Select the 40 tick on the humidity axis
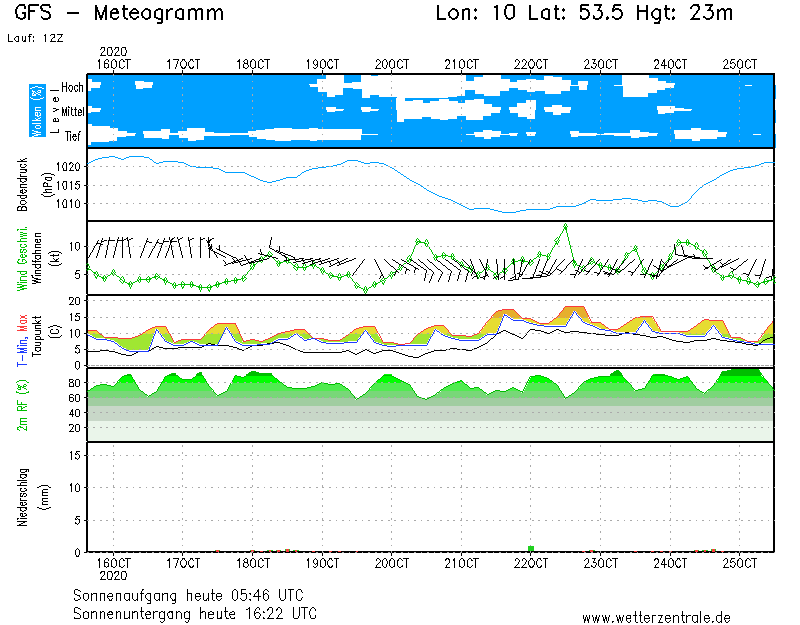Viewport: 800px width, 625px height. [x=74, y=413]
